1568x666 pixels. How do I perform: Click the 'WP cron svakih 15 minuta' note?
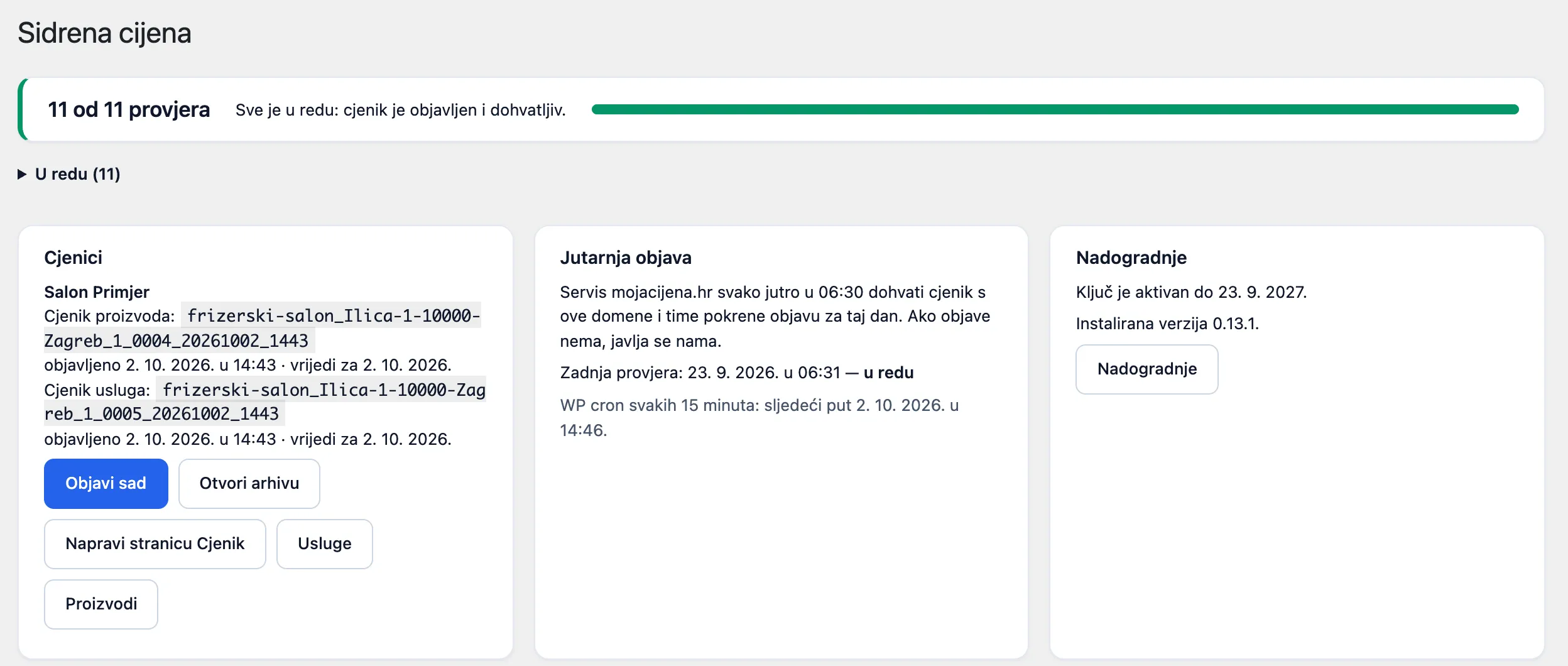click(x=759, y=418)
